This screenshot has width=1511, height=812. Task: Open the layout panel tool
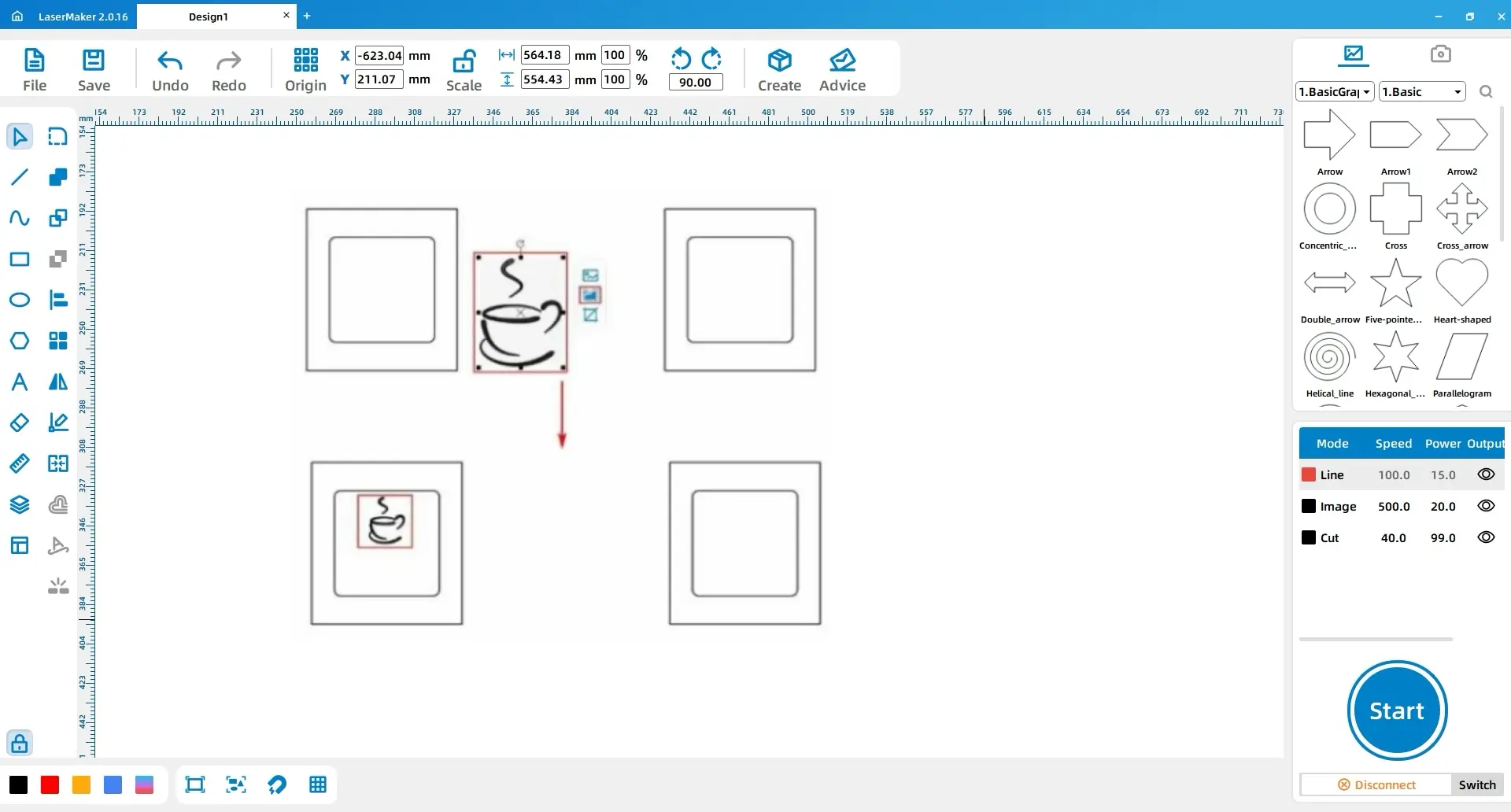(19, 545)
